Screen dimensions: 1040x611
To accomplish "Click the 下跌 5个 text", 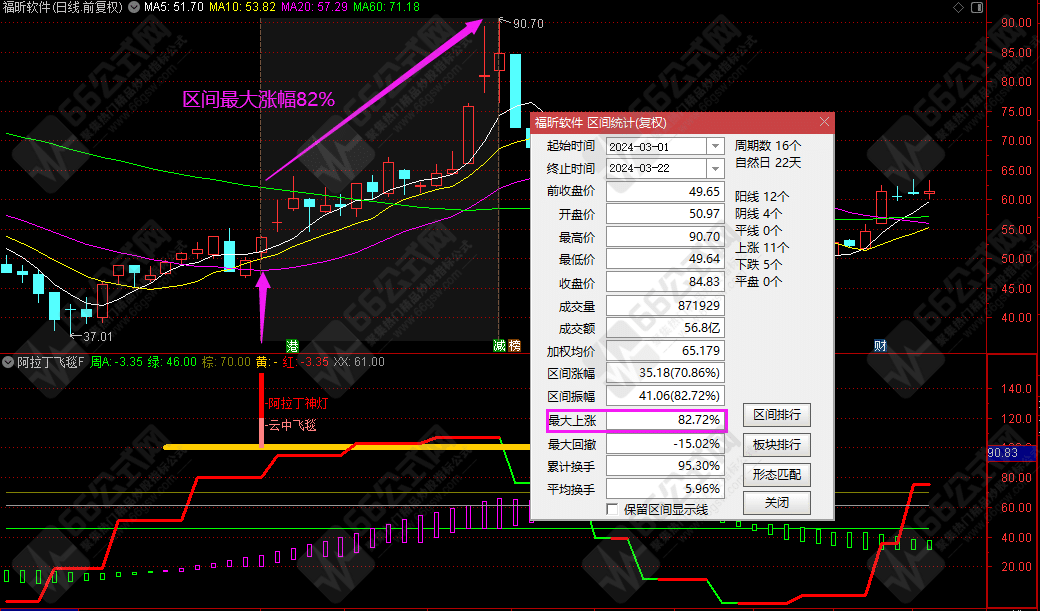I will click(759, 264).
